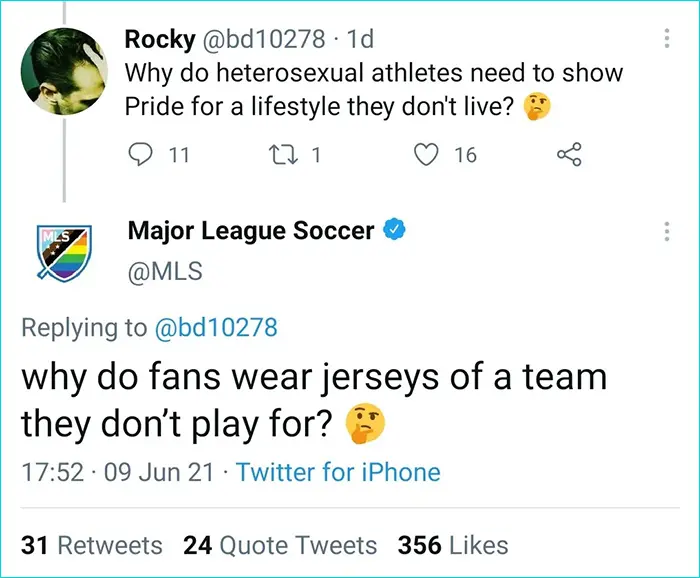Retweet Rocky's tweet
Viewport: 700px width, 578px height.
click(x=283, y=154)
